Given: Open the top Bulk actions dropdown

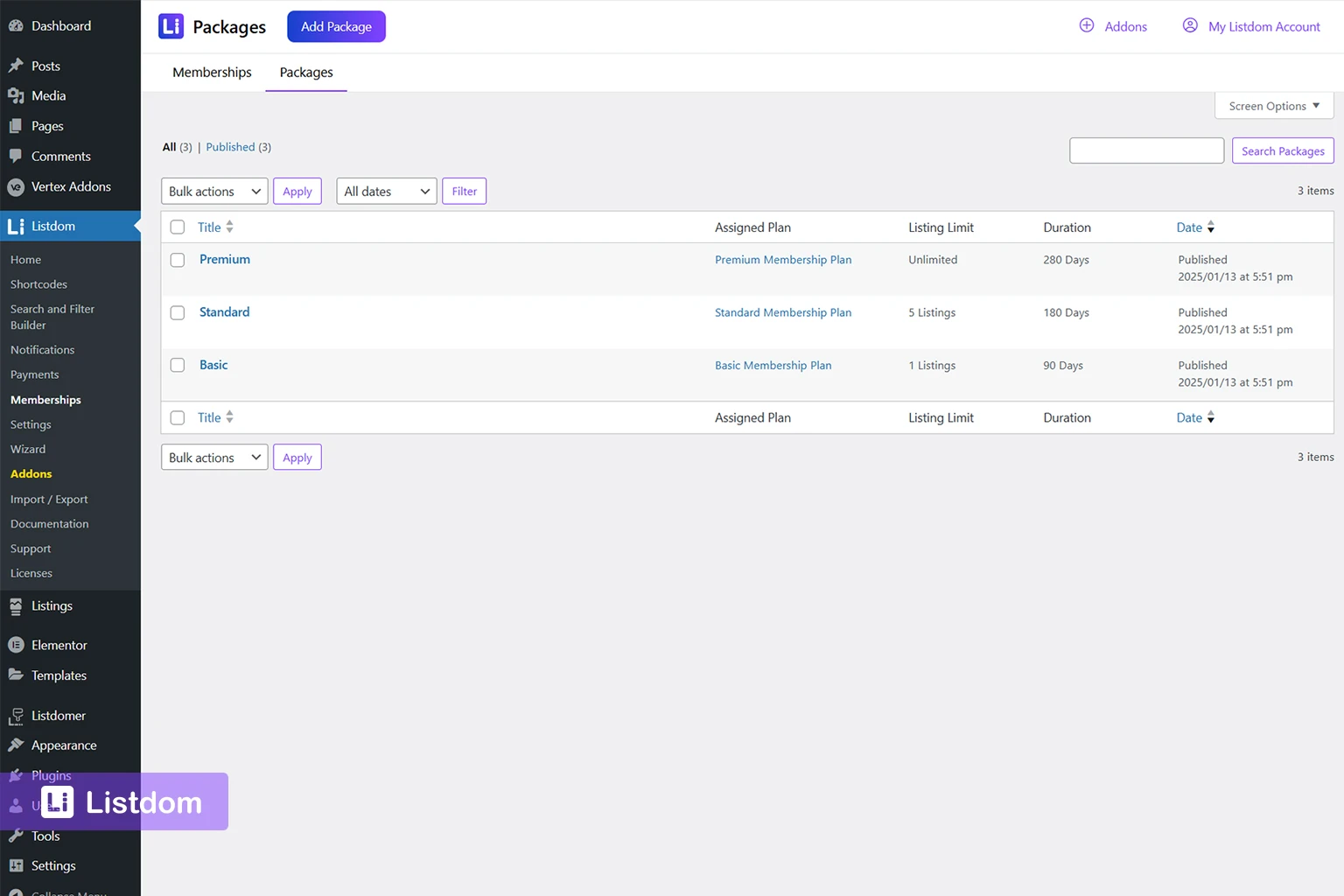Looking at the screenshot, I should (x=214, y=192).
